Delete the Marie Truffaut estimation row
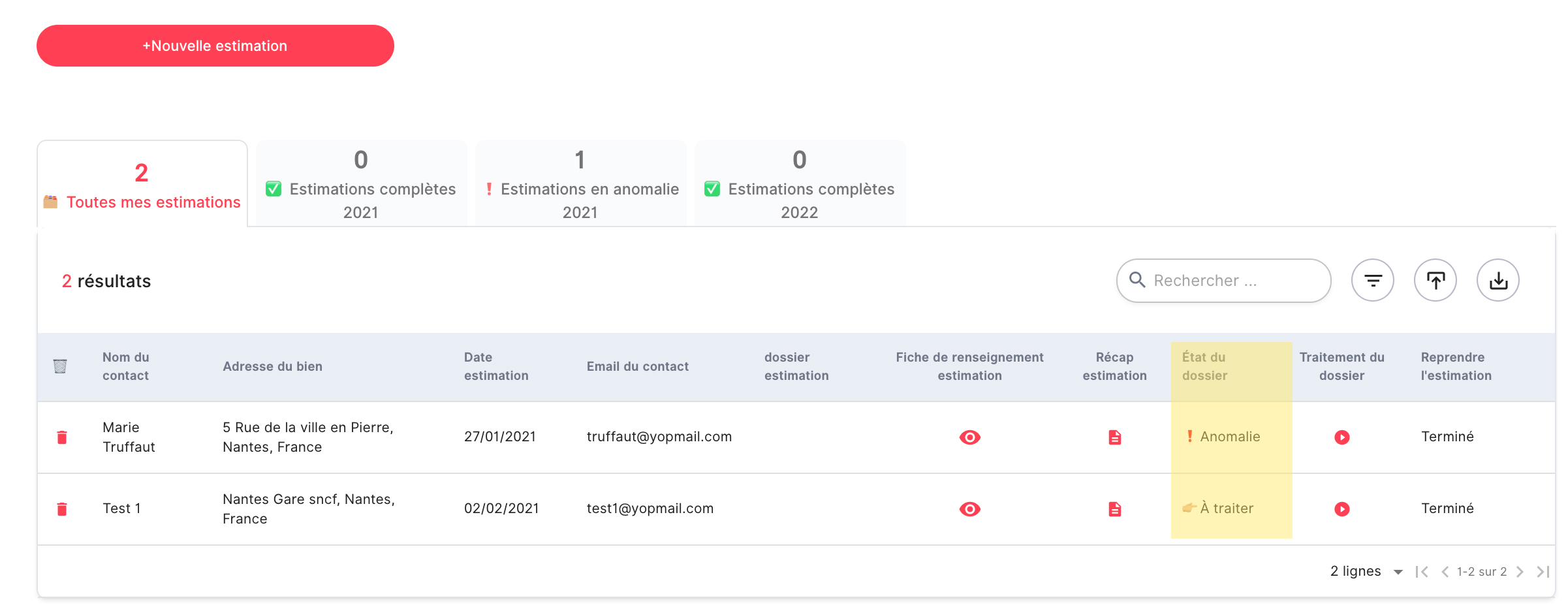1568x611 pixels. (x=62, y=437)
